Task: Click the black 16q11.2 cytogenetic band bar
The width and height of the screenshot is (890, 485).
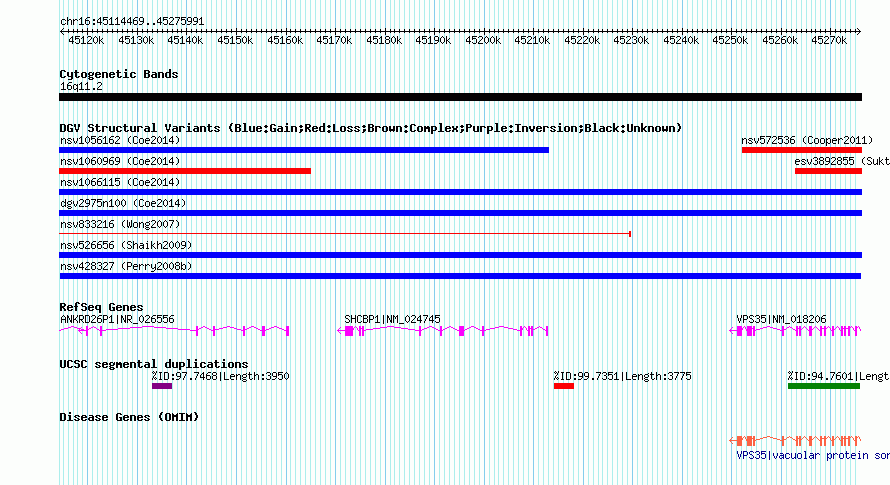Action: 460,97
